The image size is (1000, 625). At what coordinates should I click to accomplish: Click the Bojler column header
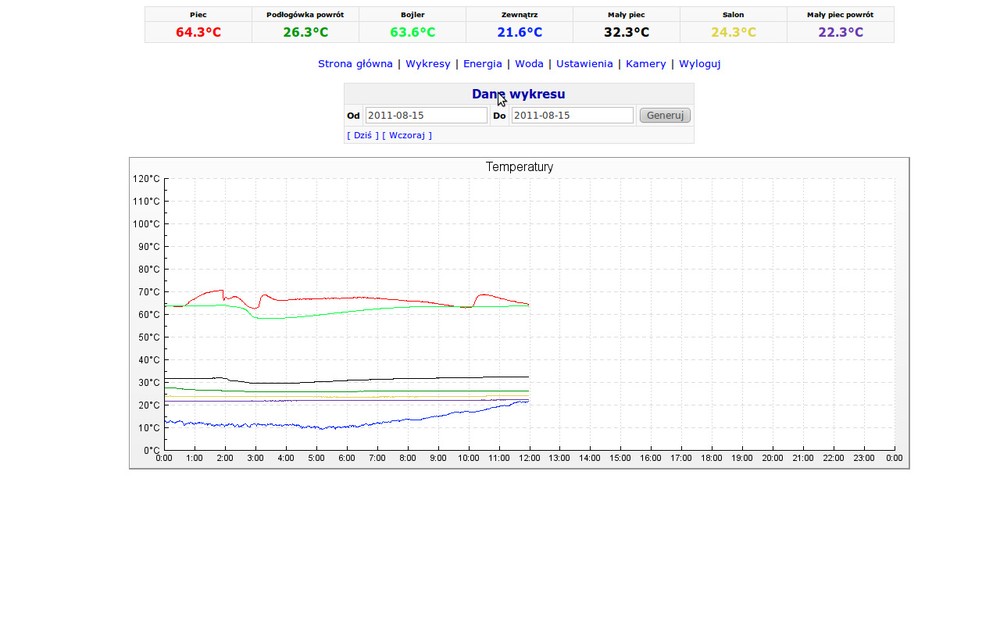[413, 15]
